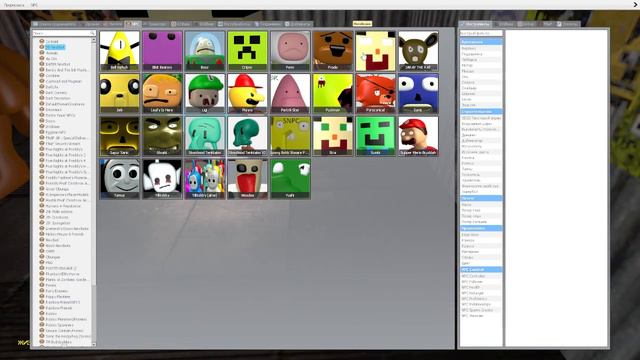Open the Combine NPC category
Viewport: 640px width, 360px height.
click(x=53, y=76)
